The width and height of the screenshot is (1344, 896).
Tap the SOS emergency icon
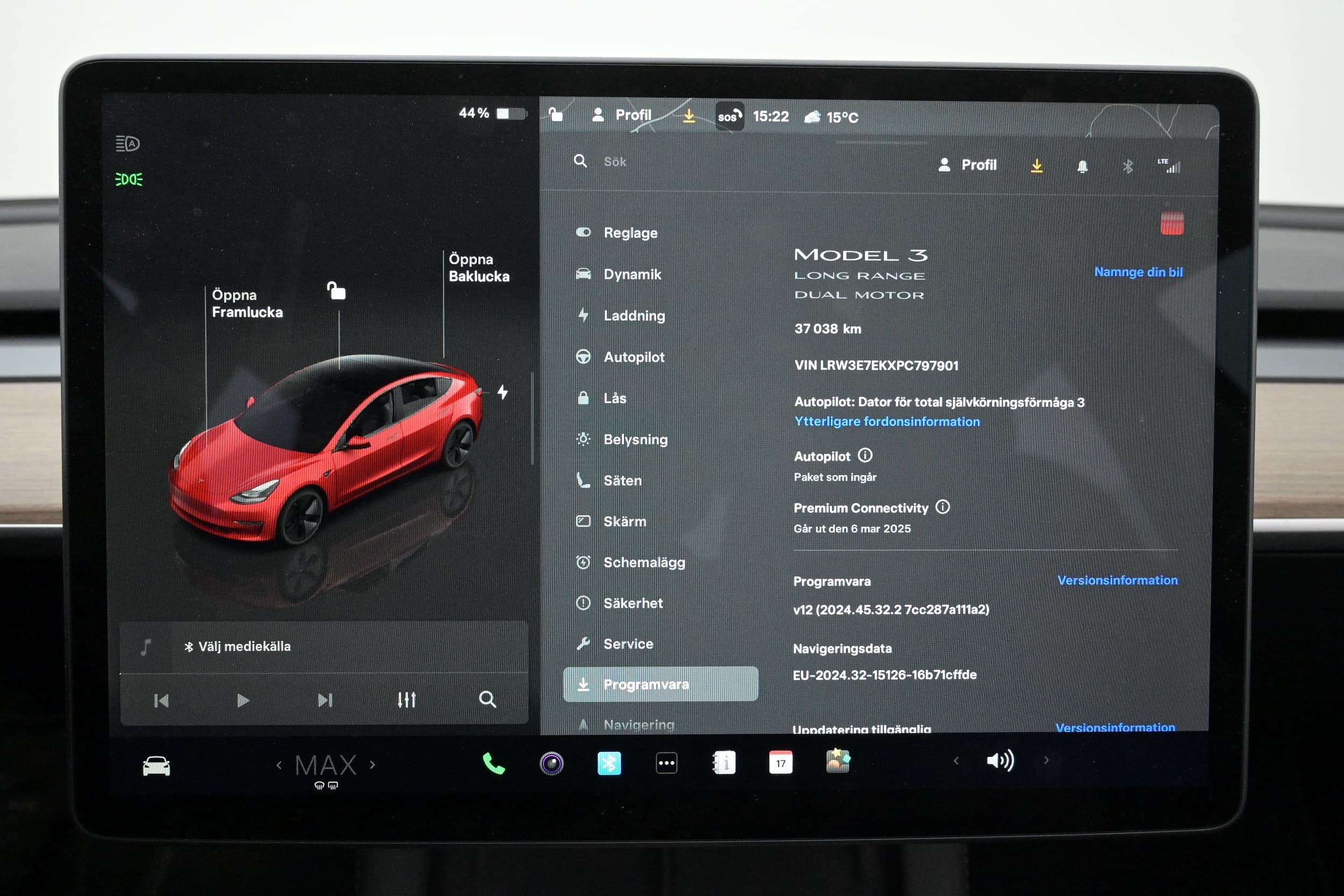click(x=729, y=117)
